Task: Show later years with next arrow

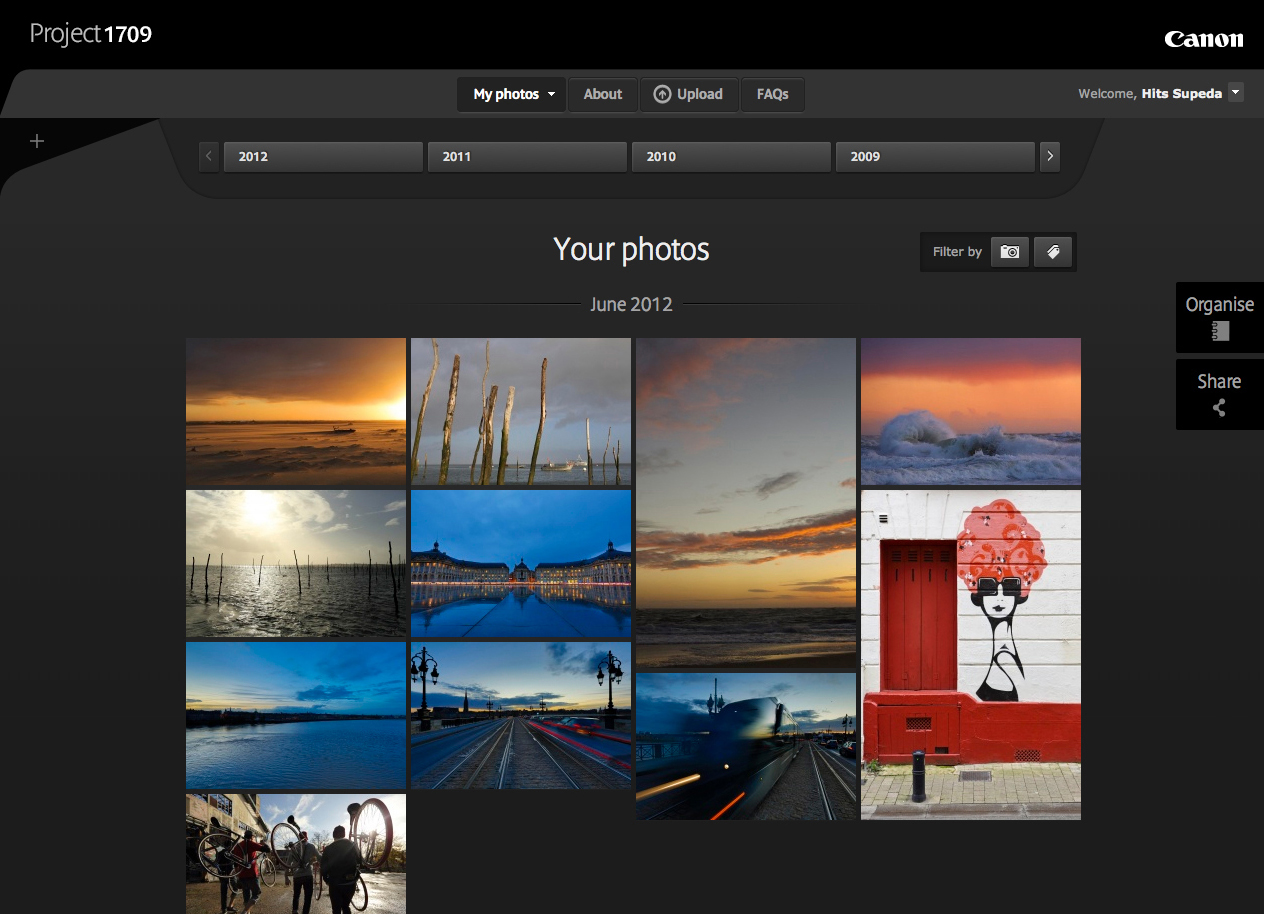Action: click(x=1049, y=156)
